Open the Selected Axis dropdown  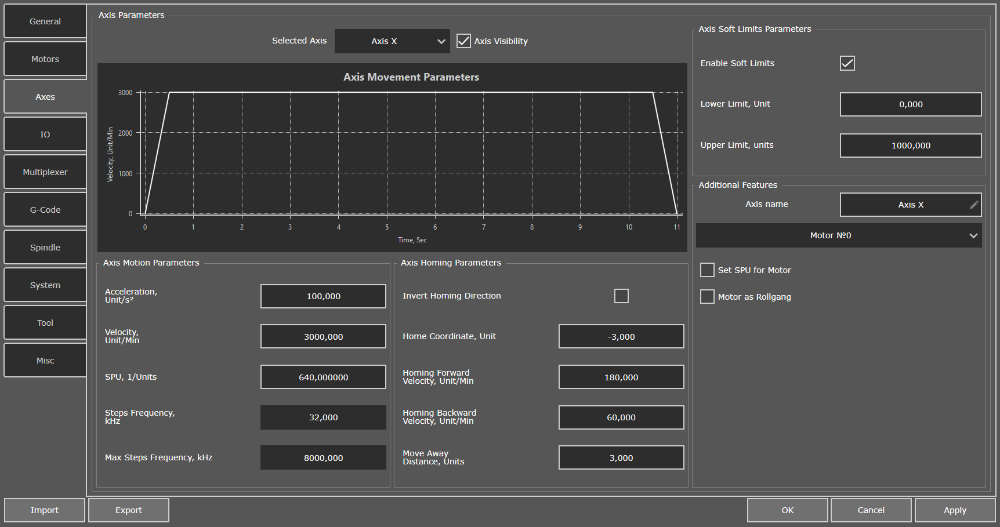coord(392,41)
